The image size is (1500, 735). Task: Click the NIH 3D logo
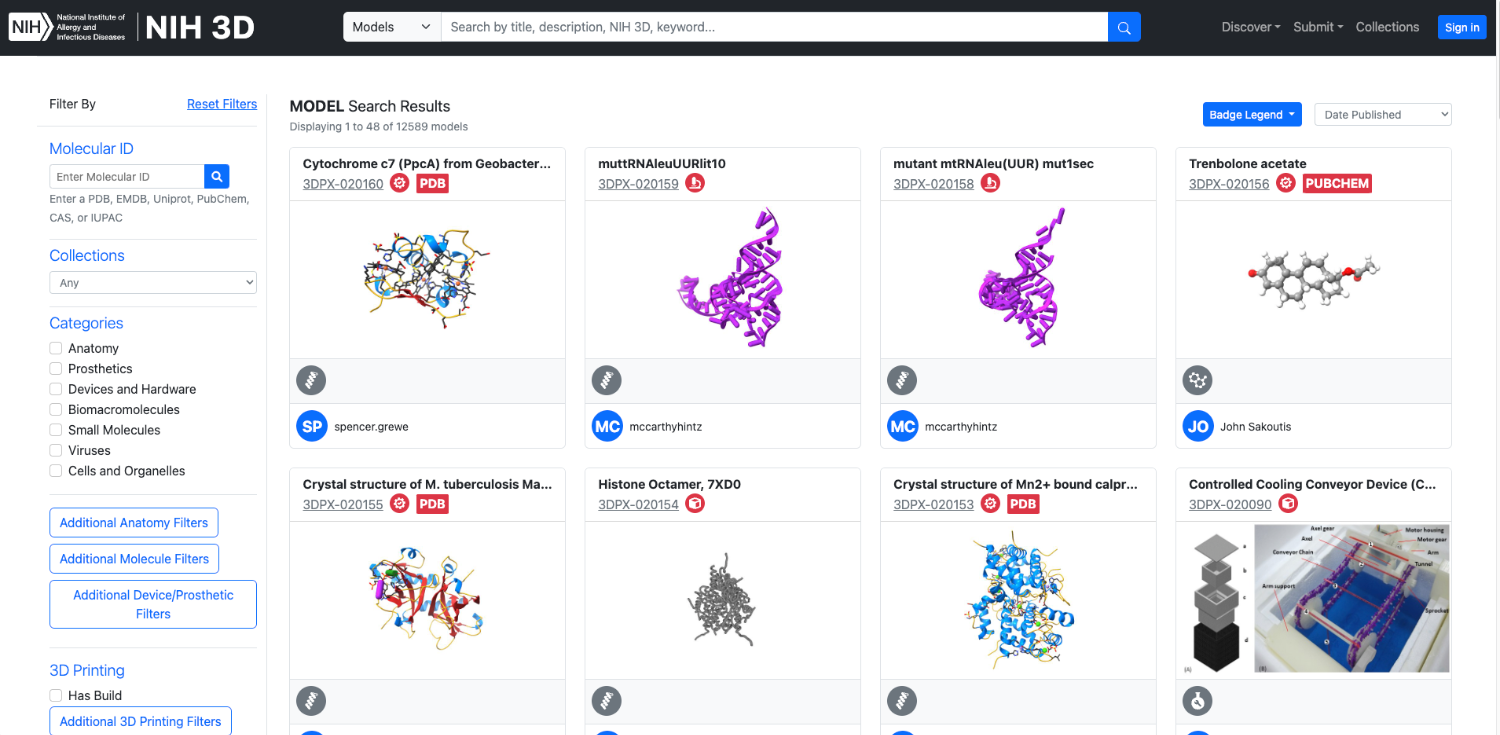point(200,27)
